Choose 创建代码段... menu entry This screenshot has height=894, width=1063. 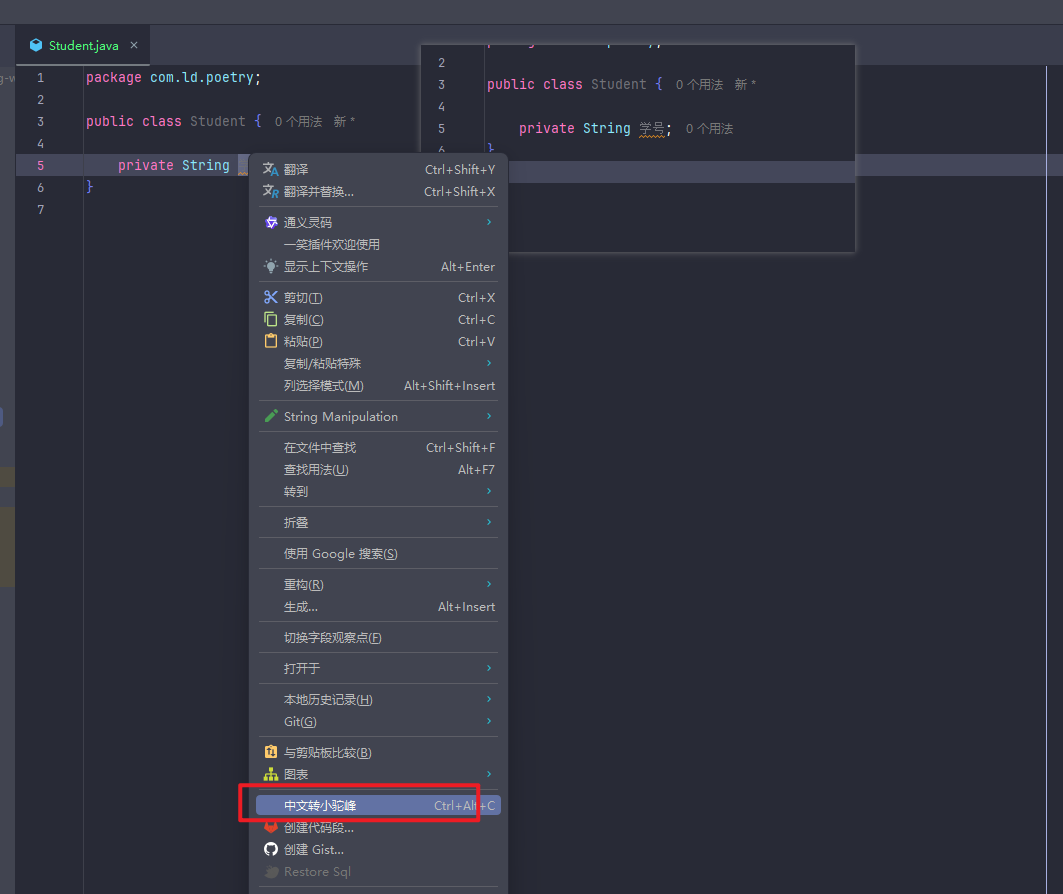tap(378, 828)
